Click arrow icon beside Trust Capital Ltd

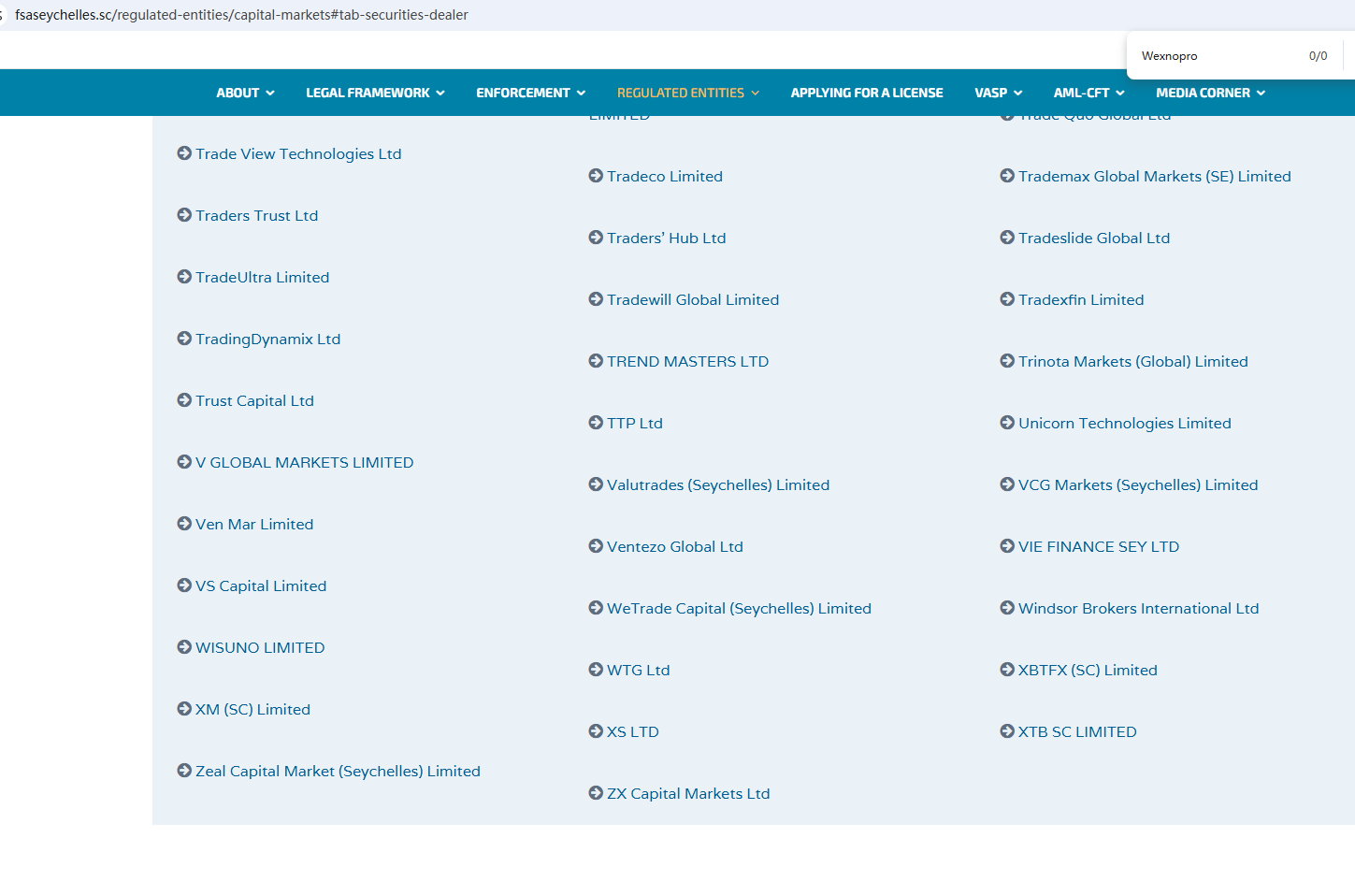click(x=184, y=400)
